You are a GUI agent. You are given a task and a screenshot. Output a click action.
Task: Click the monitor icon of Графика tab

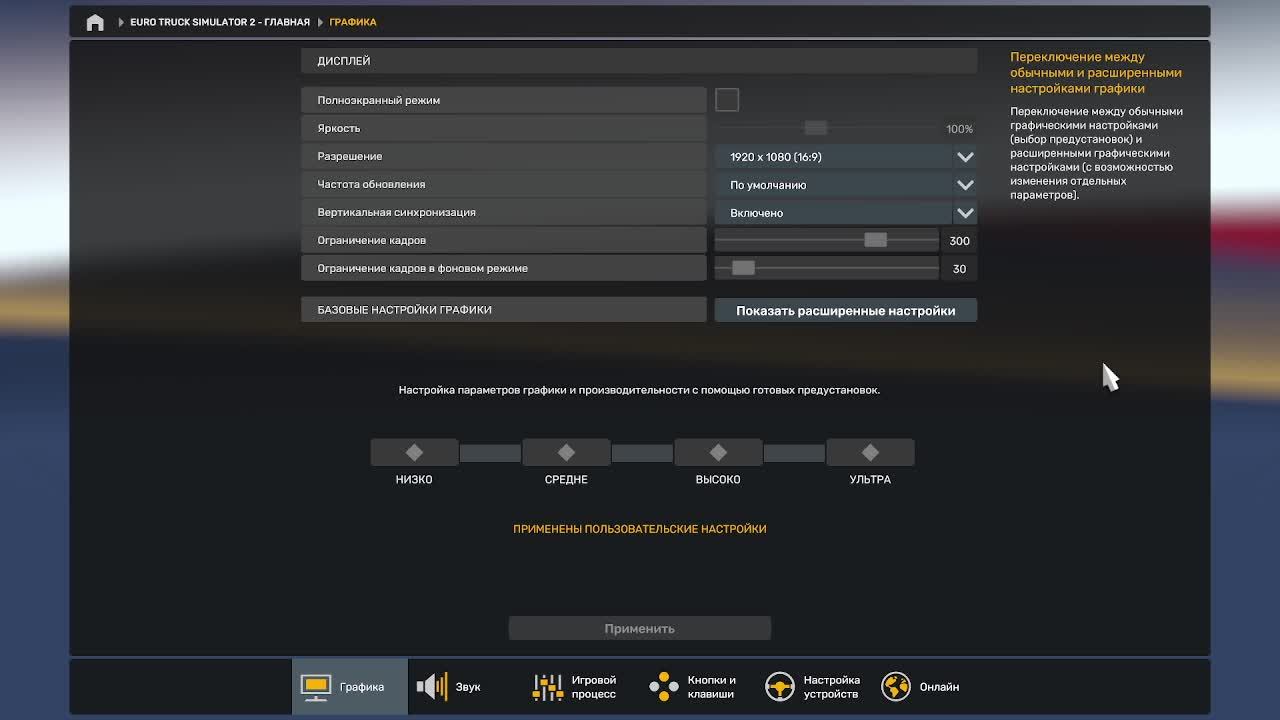(x=316, y=687)
